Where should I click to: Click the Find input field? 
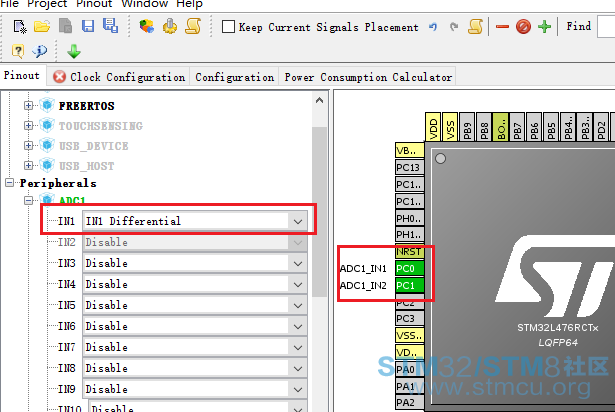tap(606, 27)
